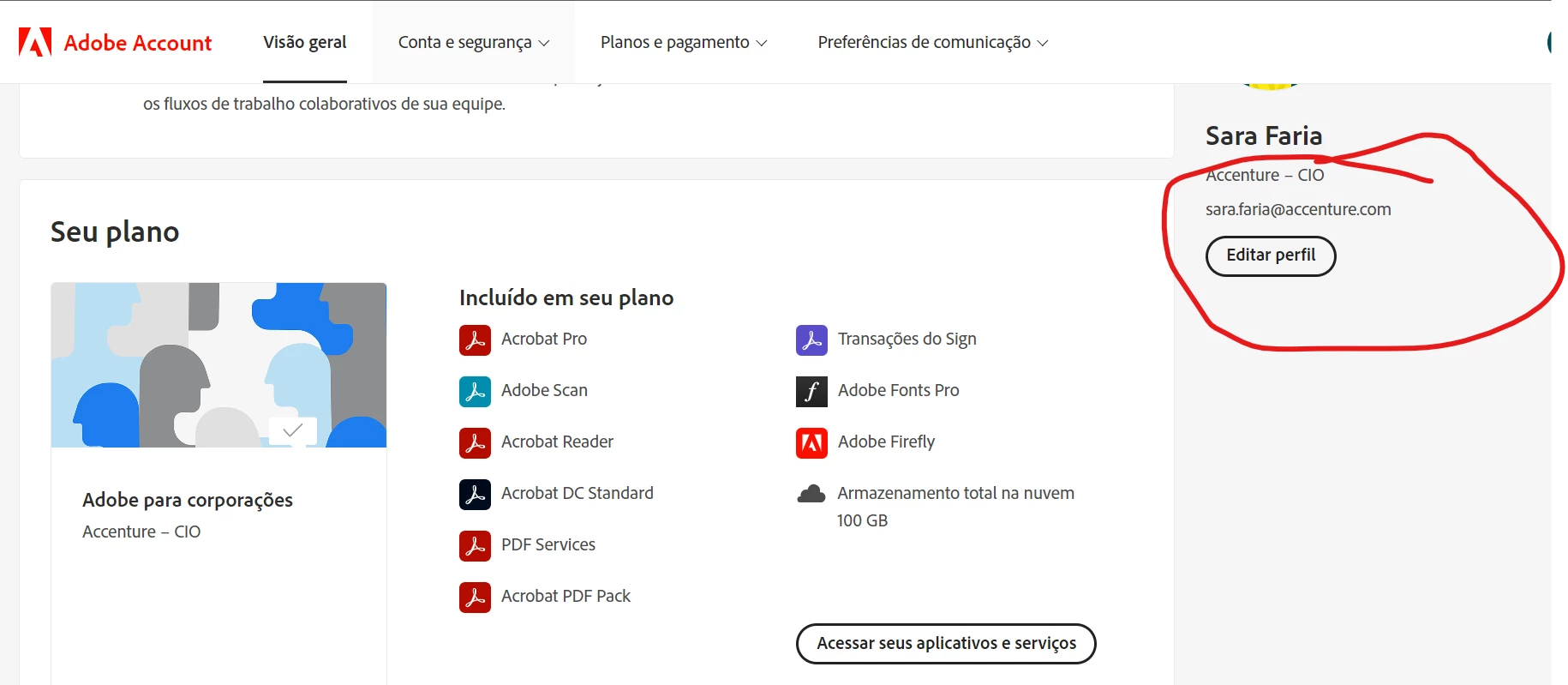Select the Acrobat PDF Pack label
Image resolution: width=1568 pixels, height=685 pixels.
(x=566, y=596)
